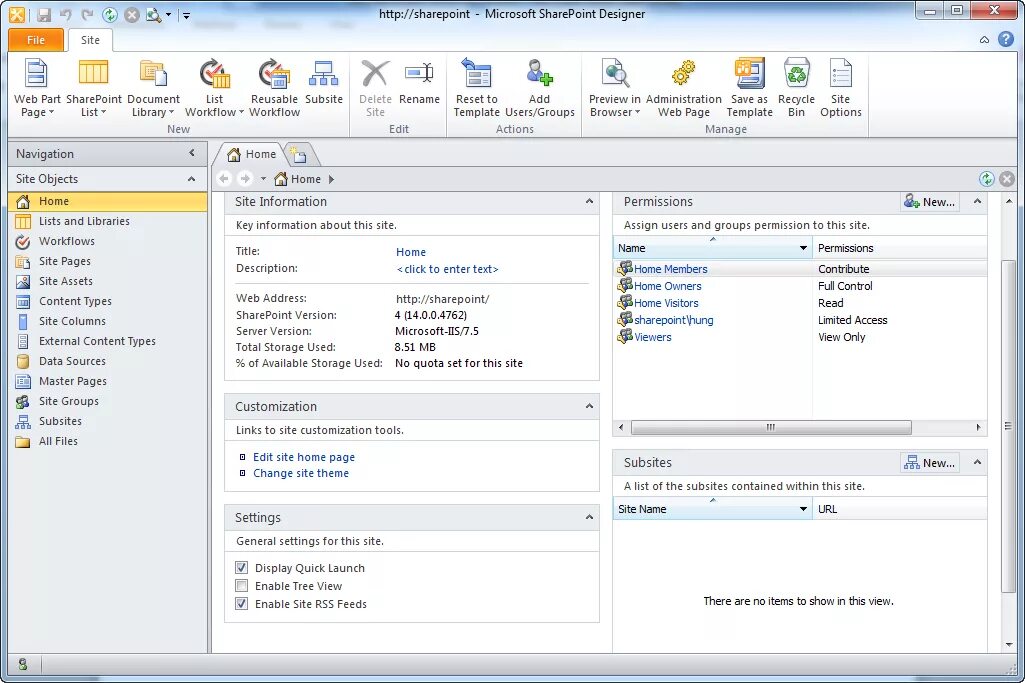1025x683 pixels.
Task: Click the status bar user icon
Action: click(x=23, y=664)
